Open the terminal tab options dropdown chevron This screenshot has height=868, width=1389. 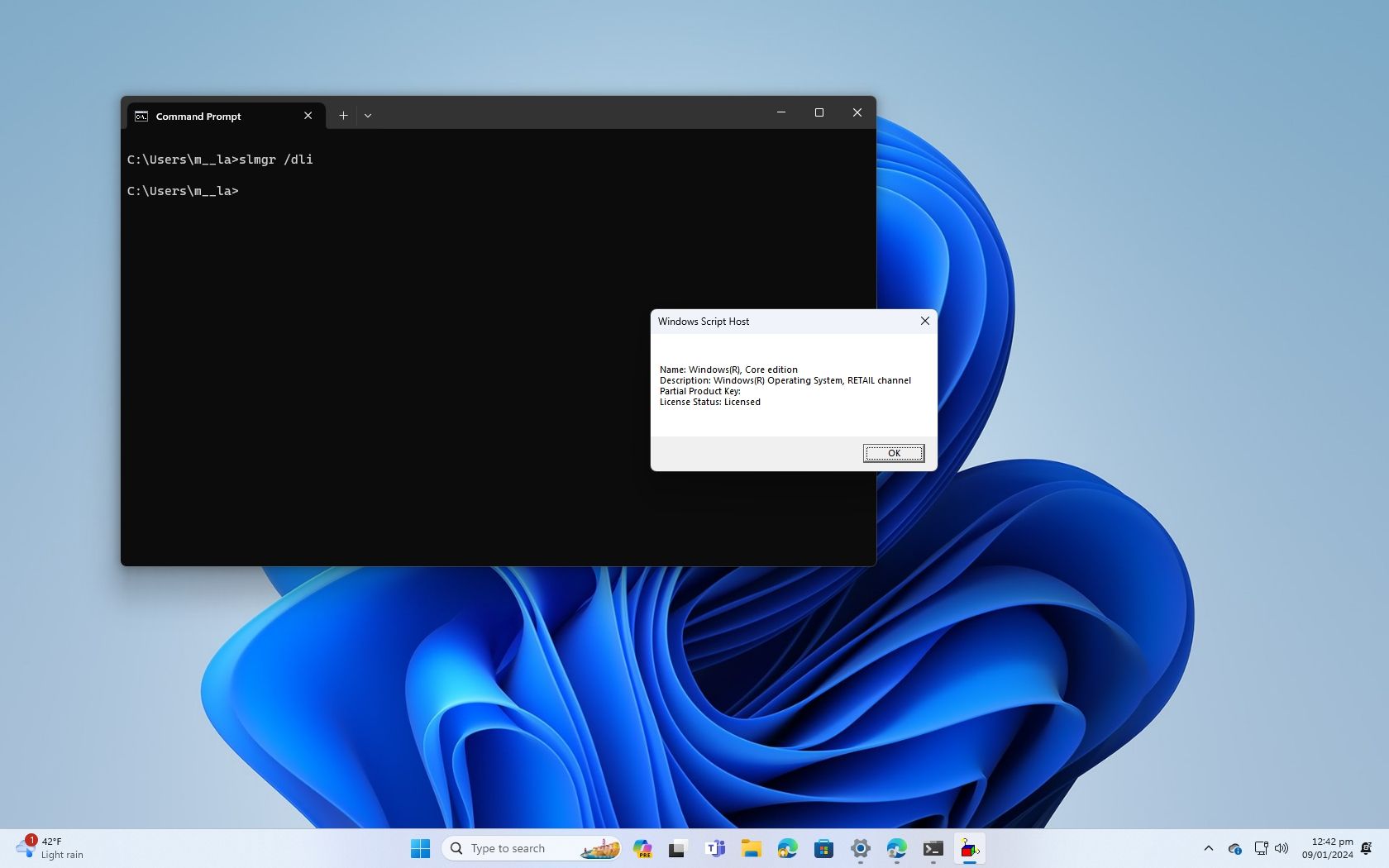(368, 115)
